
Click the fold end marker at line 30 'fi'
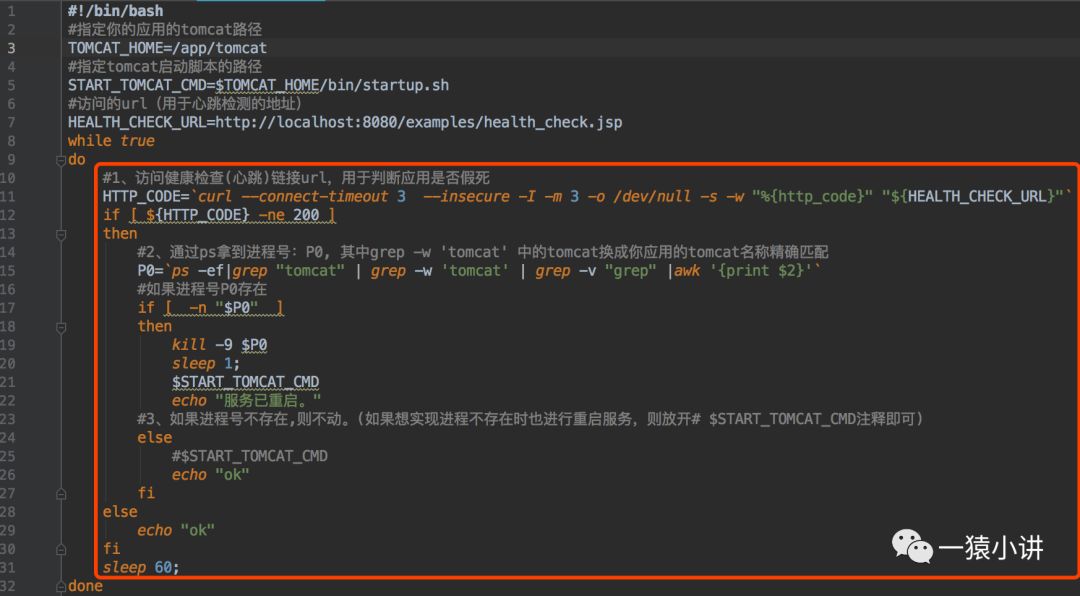coord(61,550)
